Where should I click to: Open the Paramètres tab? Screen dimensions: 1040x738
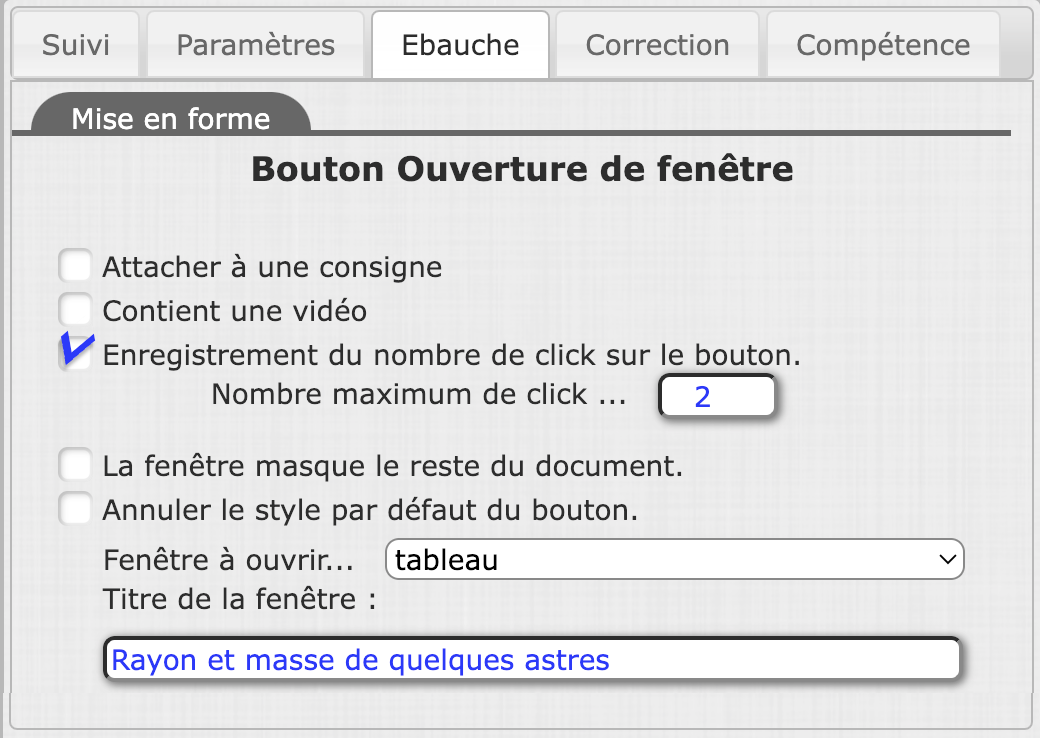pos(256,45)
